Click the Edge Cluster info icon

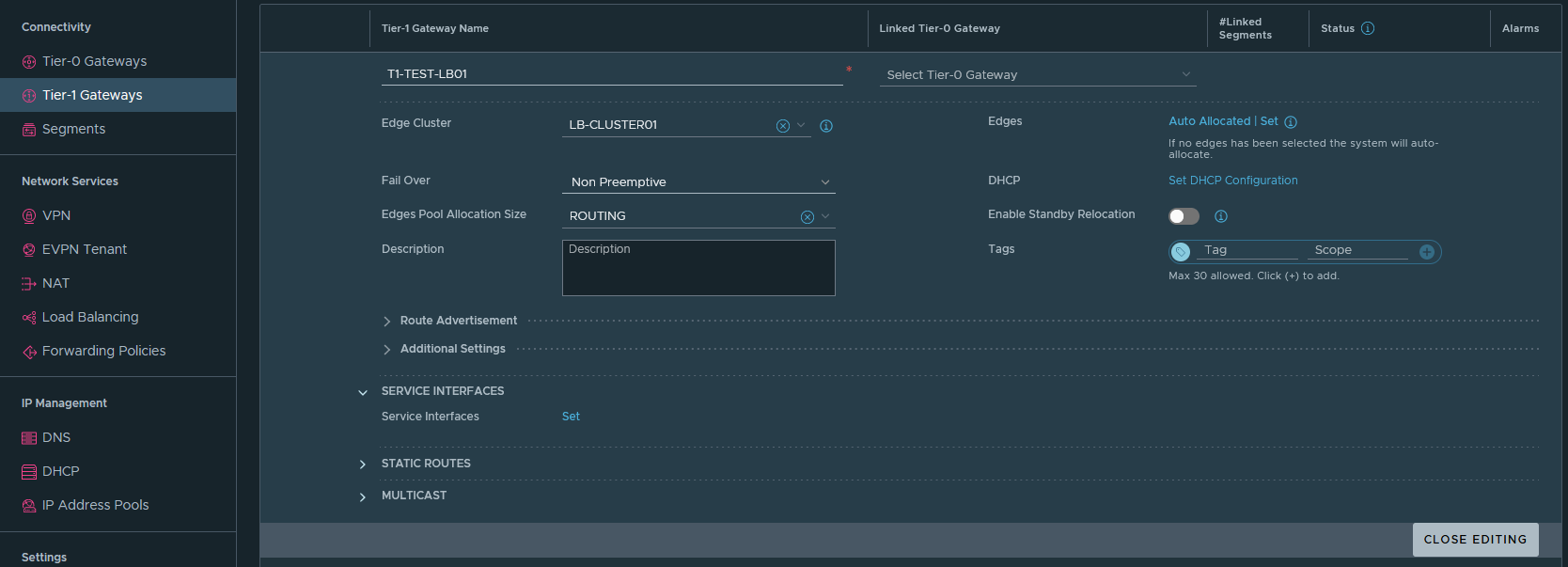click(826, 126)
